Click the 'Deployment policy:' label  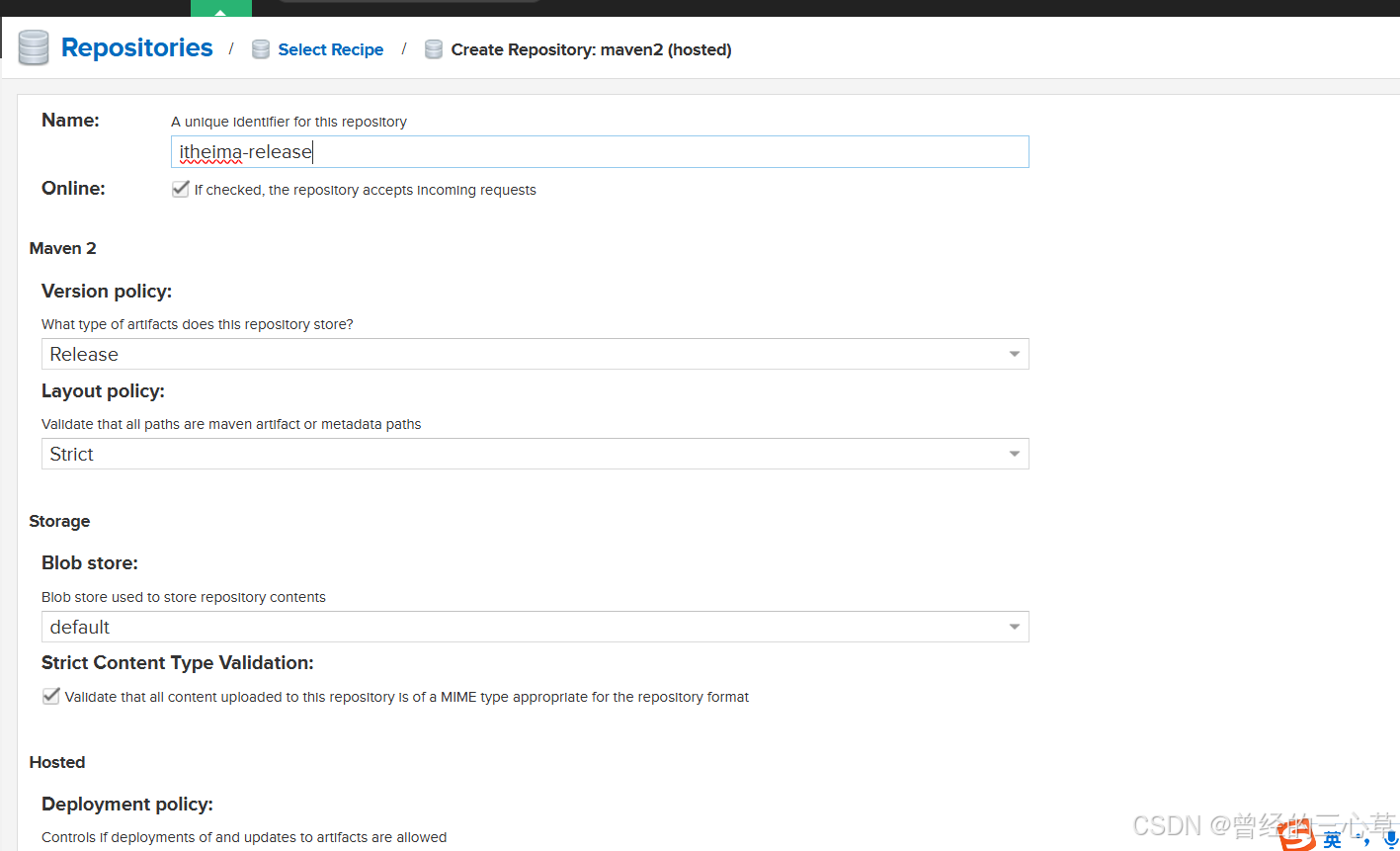(x=127, y=805)
